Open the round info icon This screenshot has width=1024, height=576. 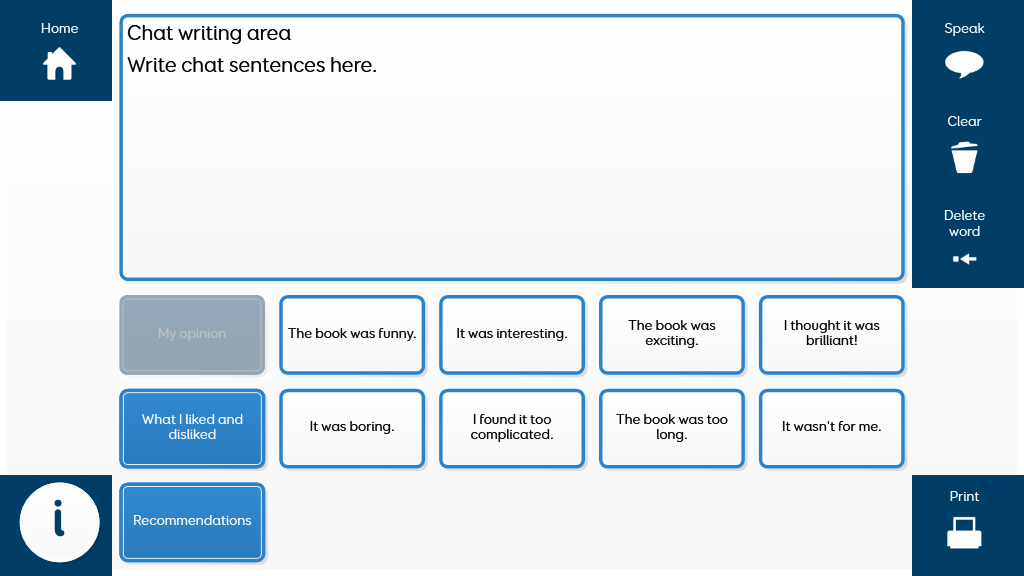59,522
